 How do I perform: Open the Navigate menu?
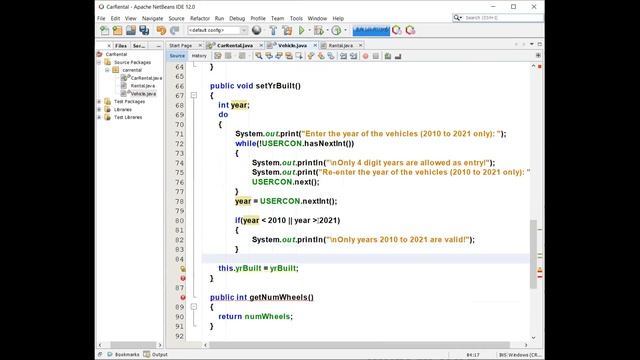[152, 18]
